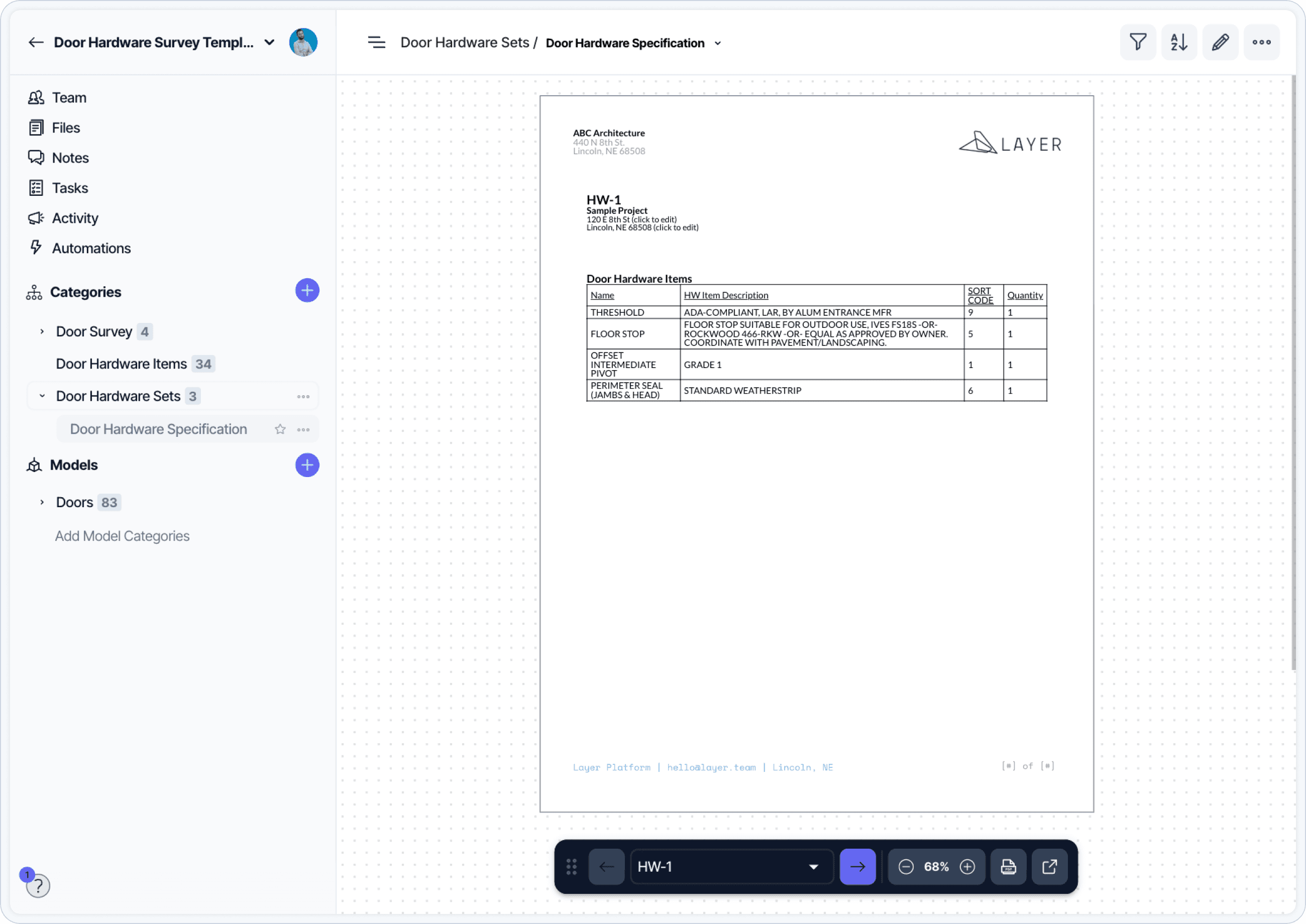
Task: Click the pencil edit icon
Action: click(1220, 42)
